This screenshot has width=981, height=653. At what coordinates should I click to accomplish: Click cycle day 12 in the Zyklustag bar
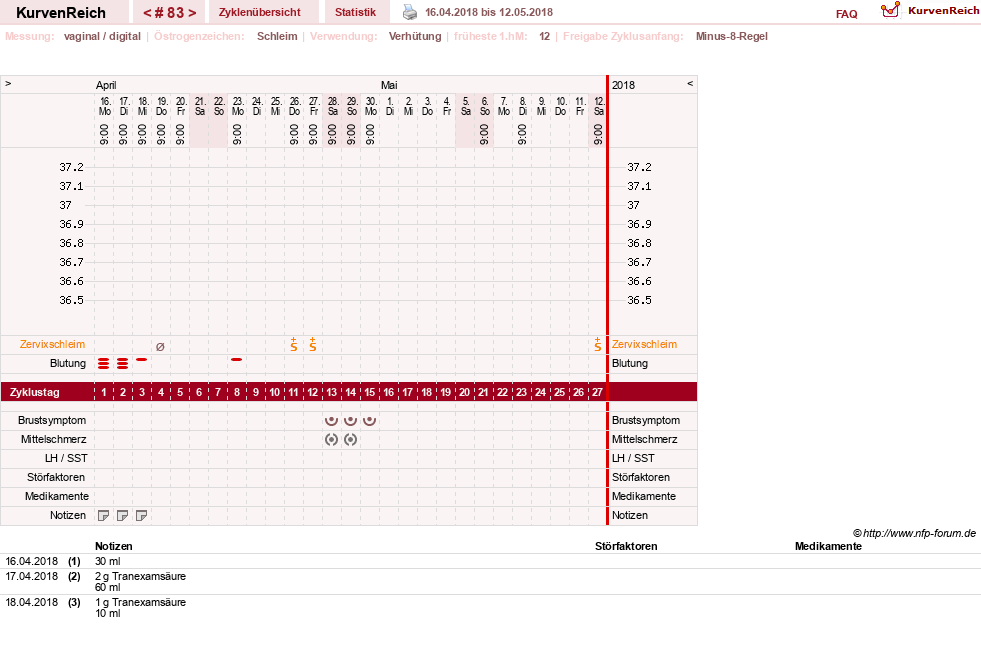click(x=313, y=392)
